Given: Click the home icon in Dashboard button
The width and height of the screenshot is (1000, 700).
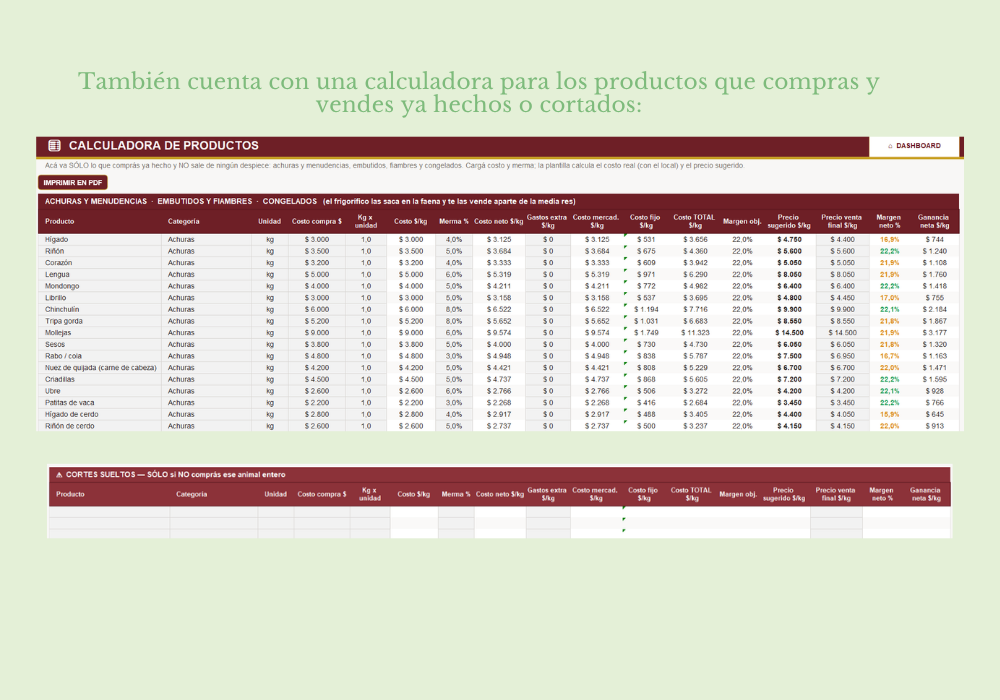Looking at the screenshot, I should click(890, 146).
